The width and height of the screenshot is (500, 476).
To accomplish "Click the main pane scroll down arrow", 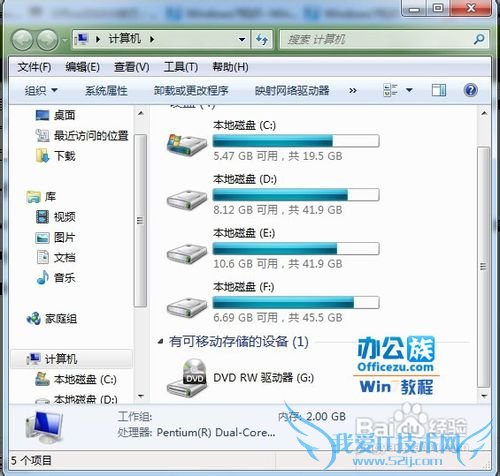I will [484, 396].
